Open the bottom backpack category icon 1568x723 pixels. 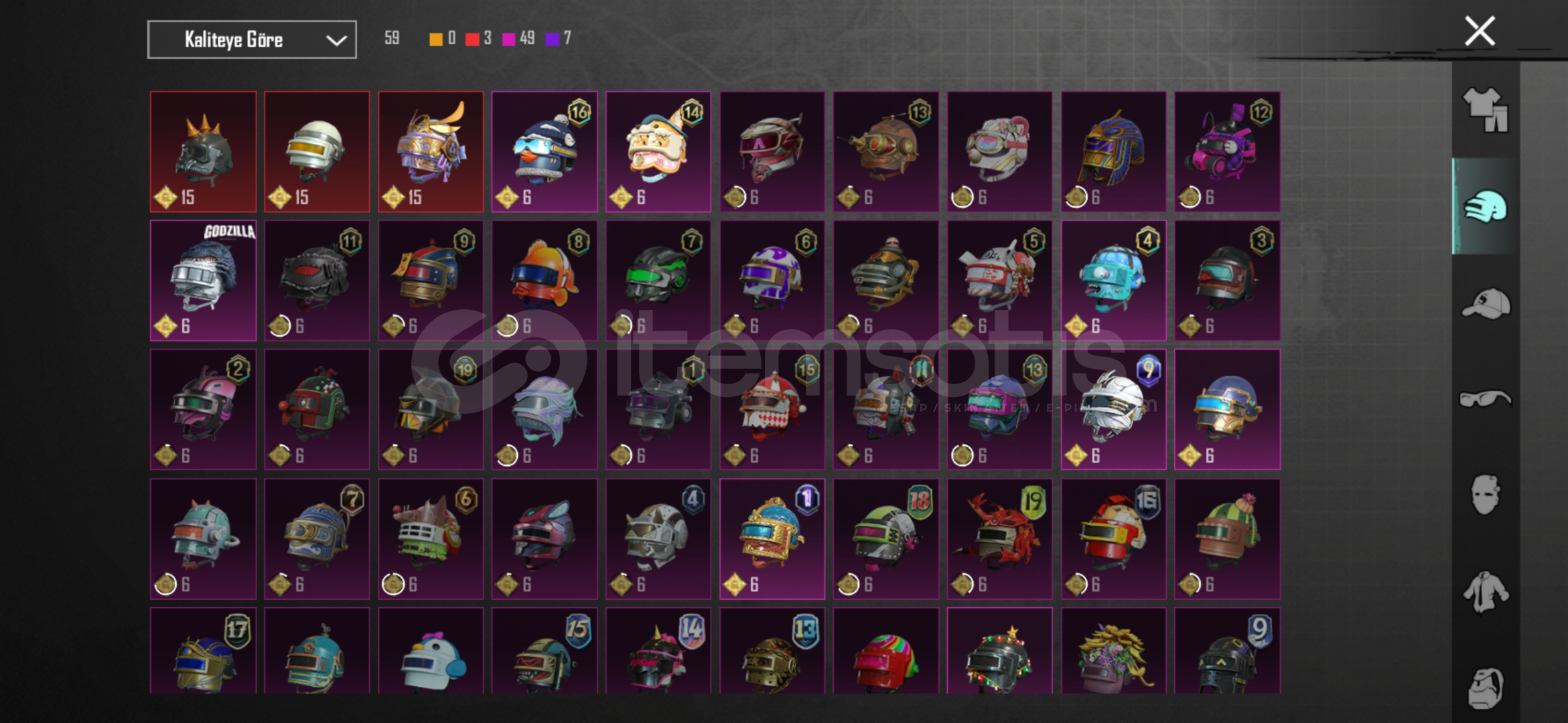tap(1485, 688)
